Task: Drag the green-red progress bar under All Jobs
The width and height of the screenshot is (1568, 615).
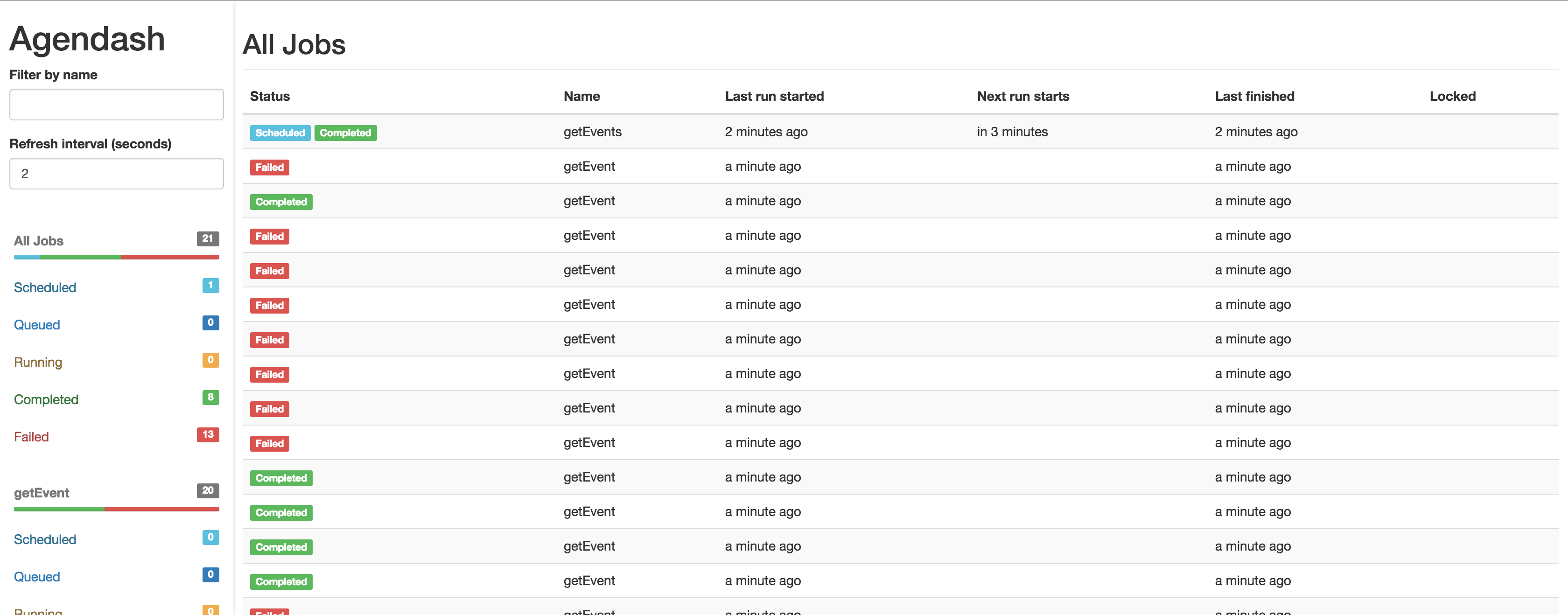Action: 115,257
